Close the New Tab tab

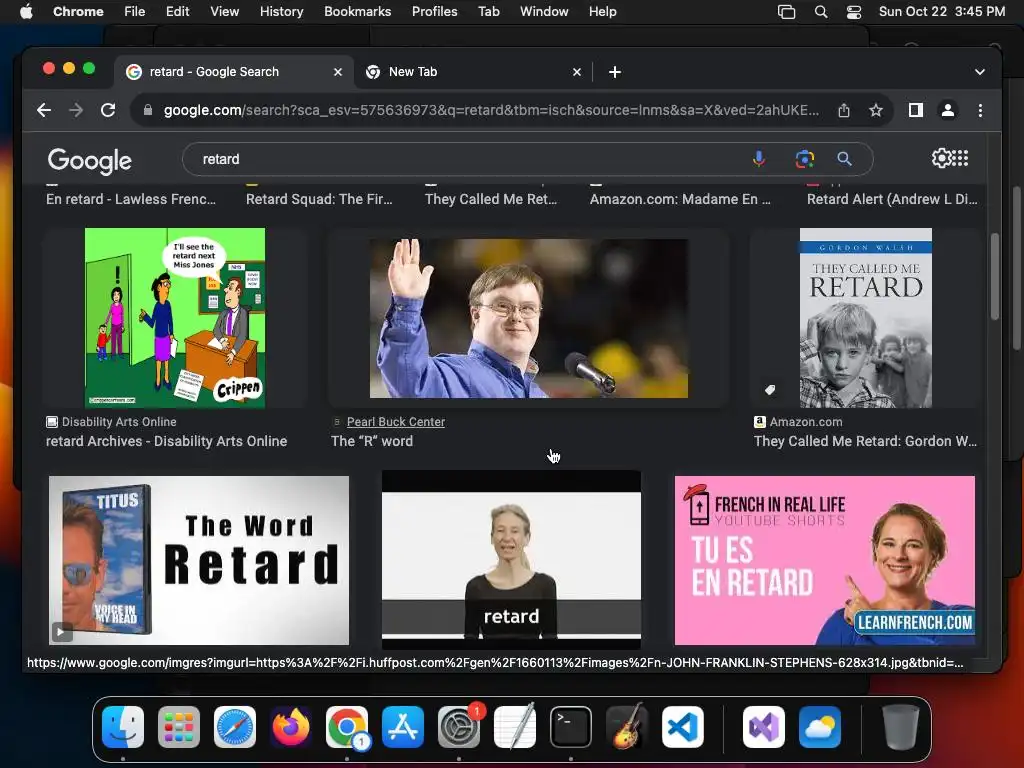(x=577, y=72)
